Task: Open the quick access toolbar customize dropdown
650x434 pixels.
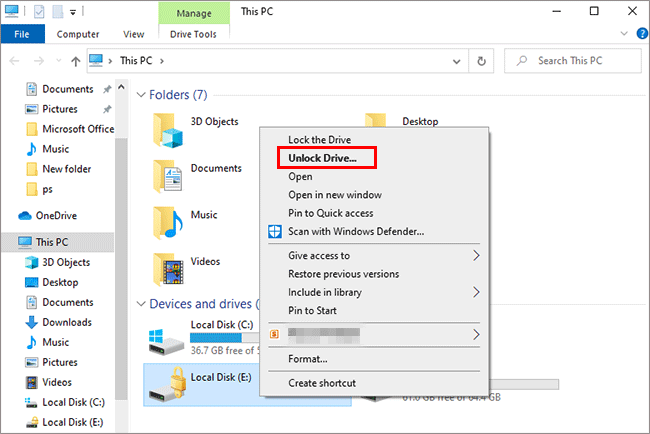Action: 73,12
